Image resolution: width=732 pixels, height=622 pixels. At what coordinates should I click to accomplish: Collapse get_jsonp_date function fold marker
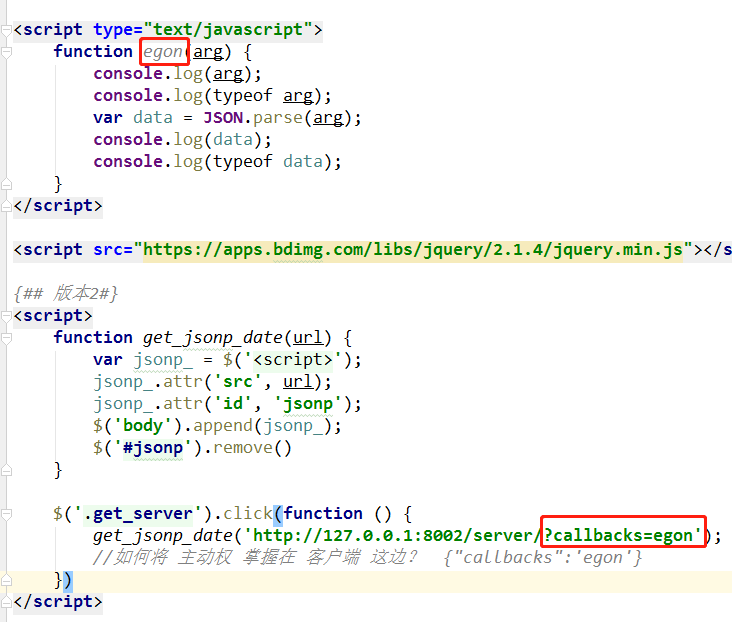(6, 338)
